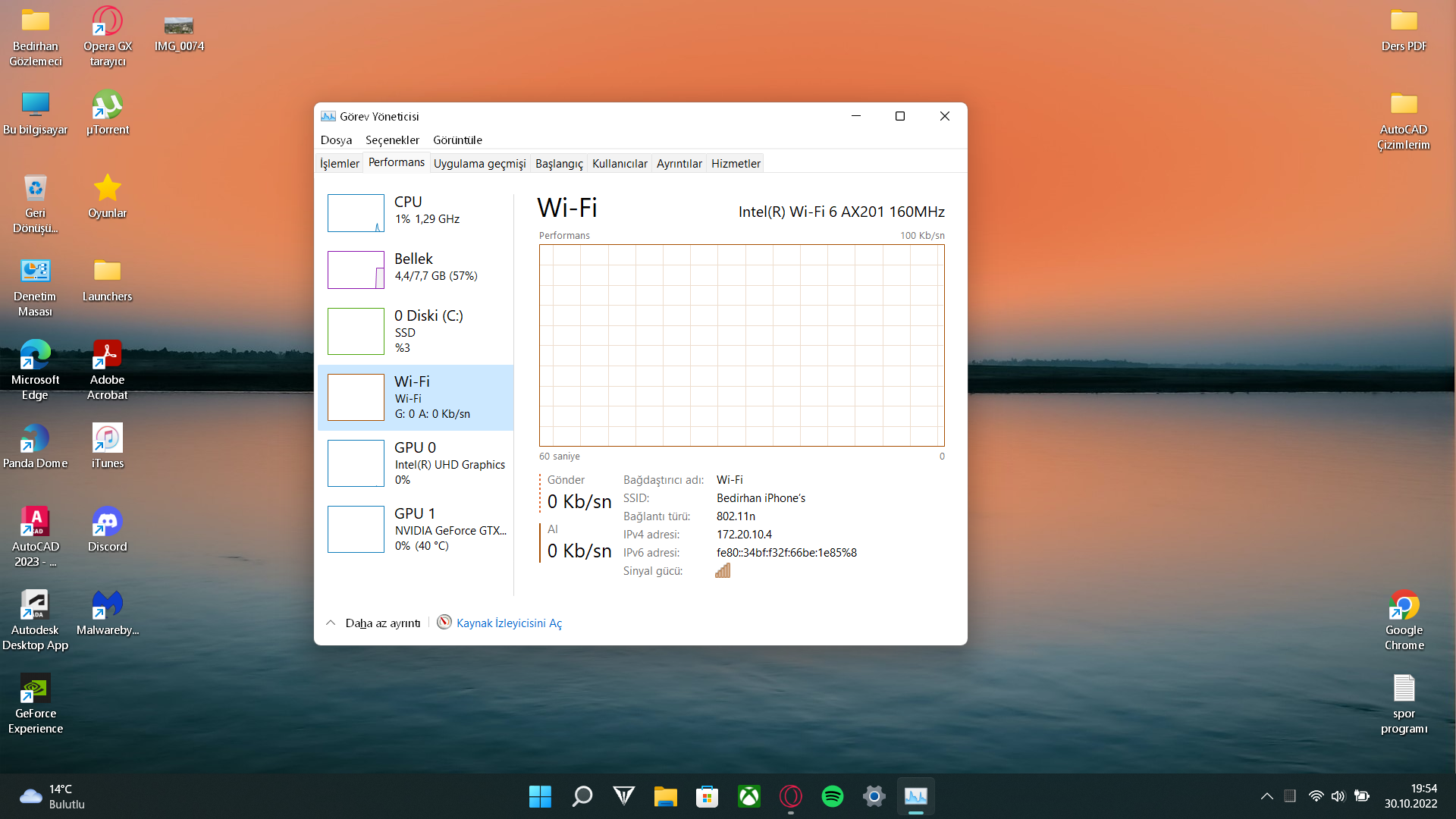Open the Disk 0 (C:) performance entry
Viewport: 1456px width, 819px height.
click(x=416, y=331)
